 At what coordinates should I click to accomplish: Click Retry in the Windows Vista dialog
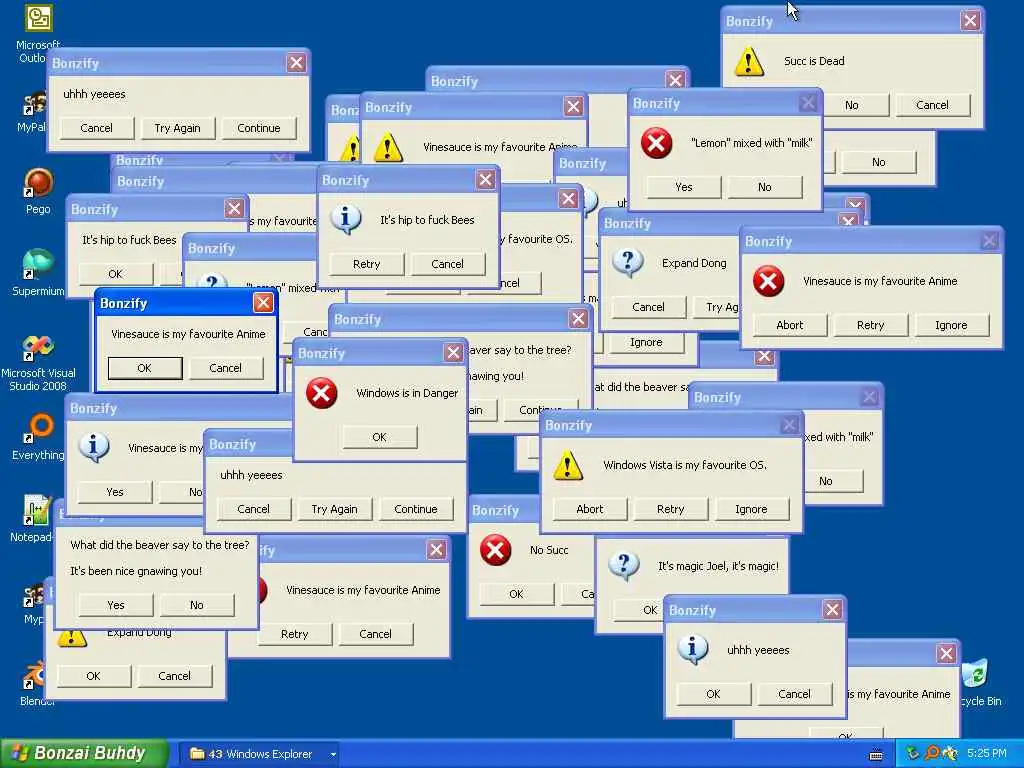[x=671, y=509]
